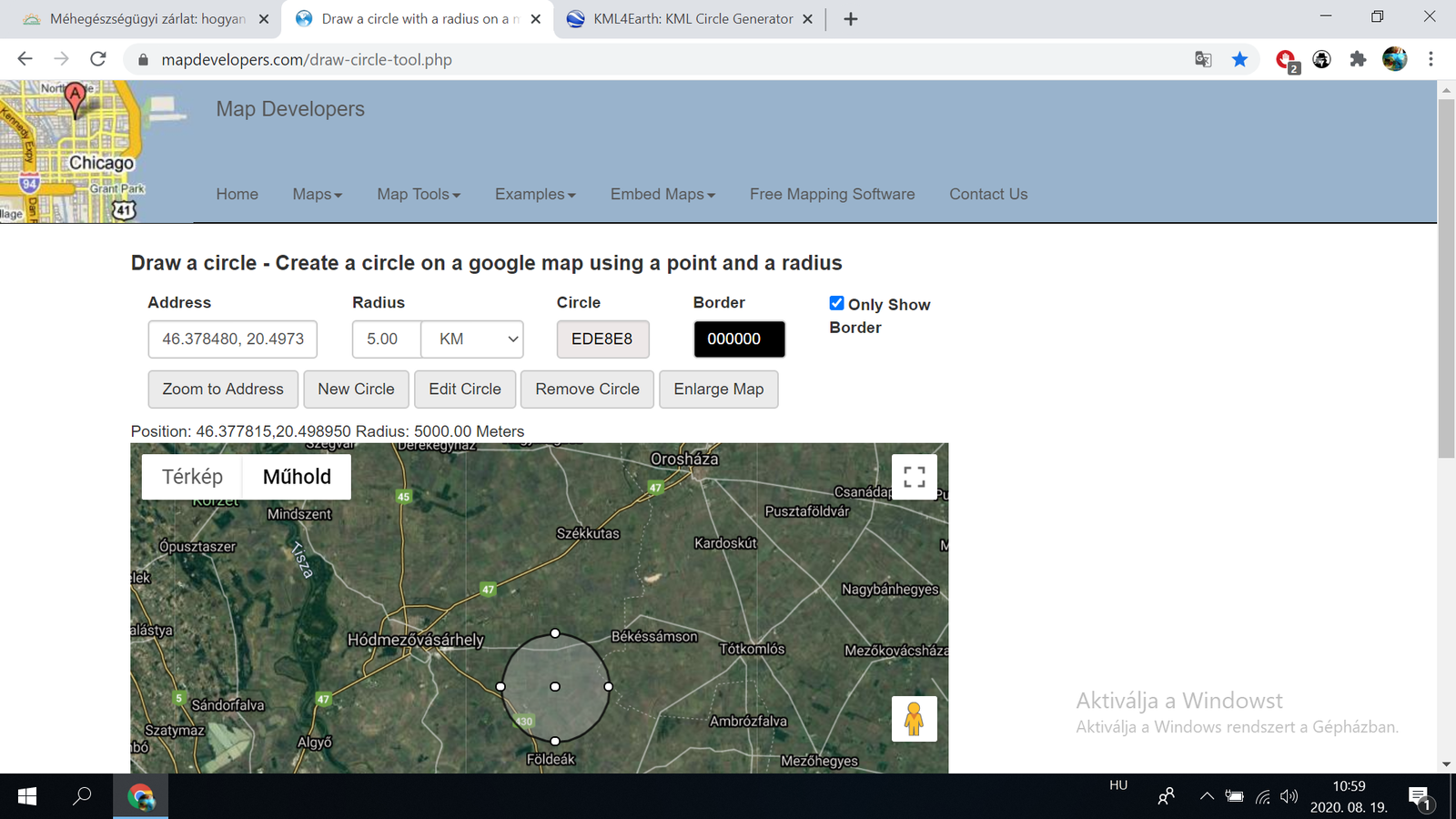
Task: Switch map to Térkép view
Action: click(x=192, y=477)
